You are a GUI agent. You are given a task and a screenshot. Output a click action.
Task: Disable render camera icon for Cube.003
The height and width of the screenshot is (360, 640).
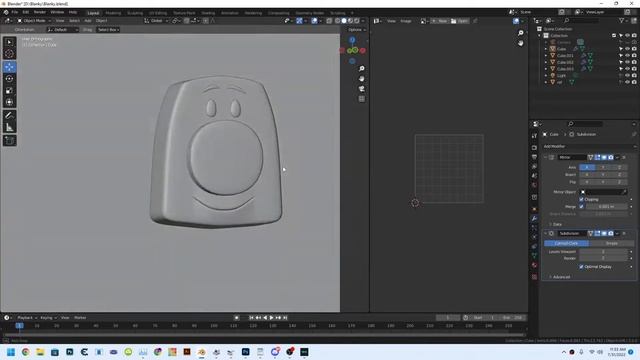coord(634,69)
